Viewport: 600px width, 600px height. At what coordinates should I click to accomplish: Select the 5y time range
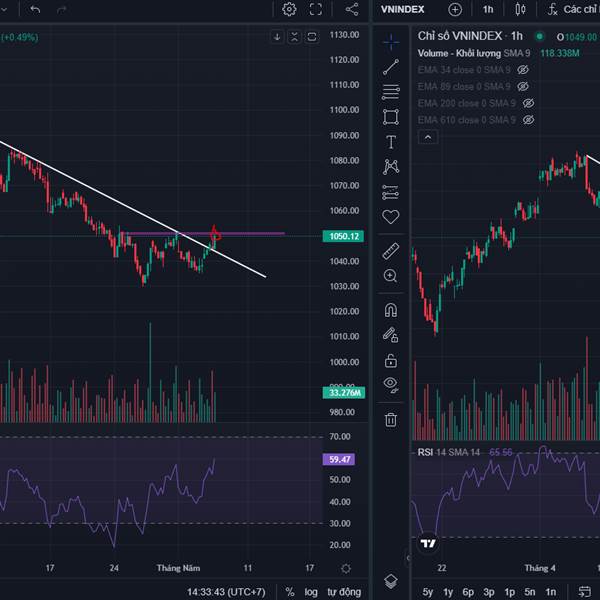tap(428, 592)
